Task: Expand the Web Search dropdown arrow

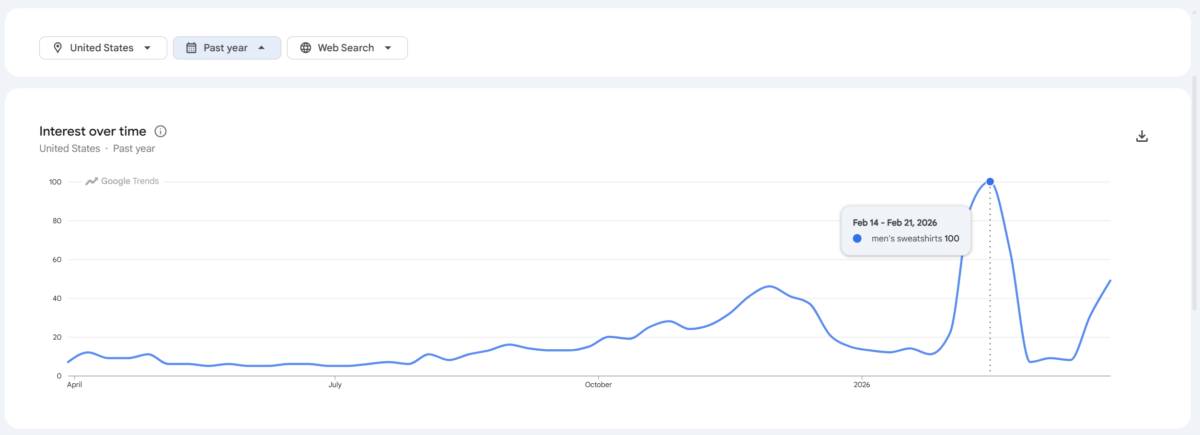Action: pyautogui.click(x=388, y=48)
